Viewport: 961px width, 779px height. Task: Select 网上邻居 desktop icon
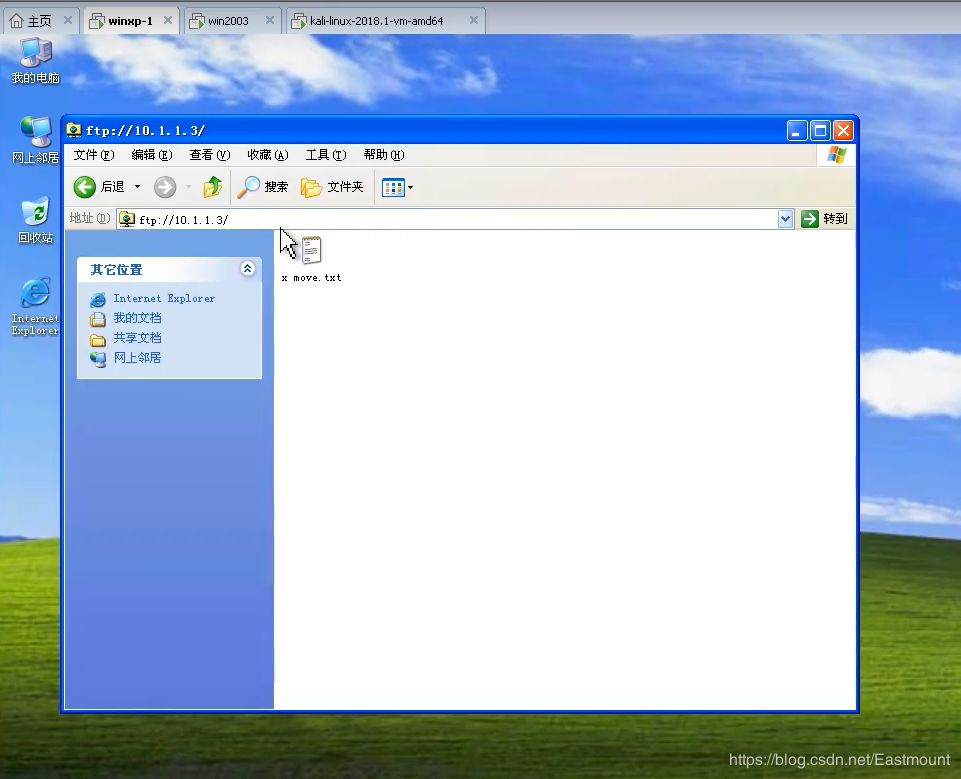pyautogui.click(x=36, y=140)
